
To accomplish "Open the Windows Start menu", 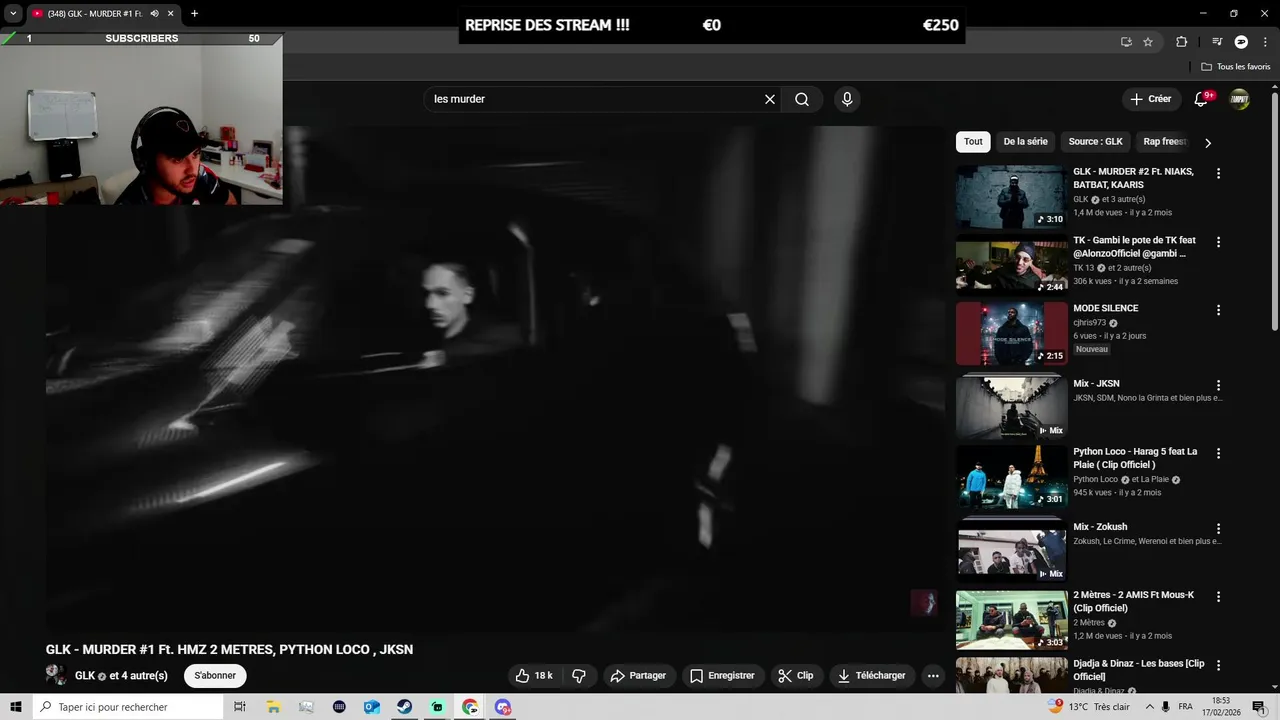I will tap(16, 707).
